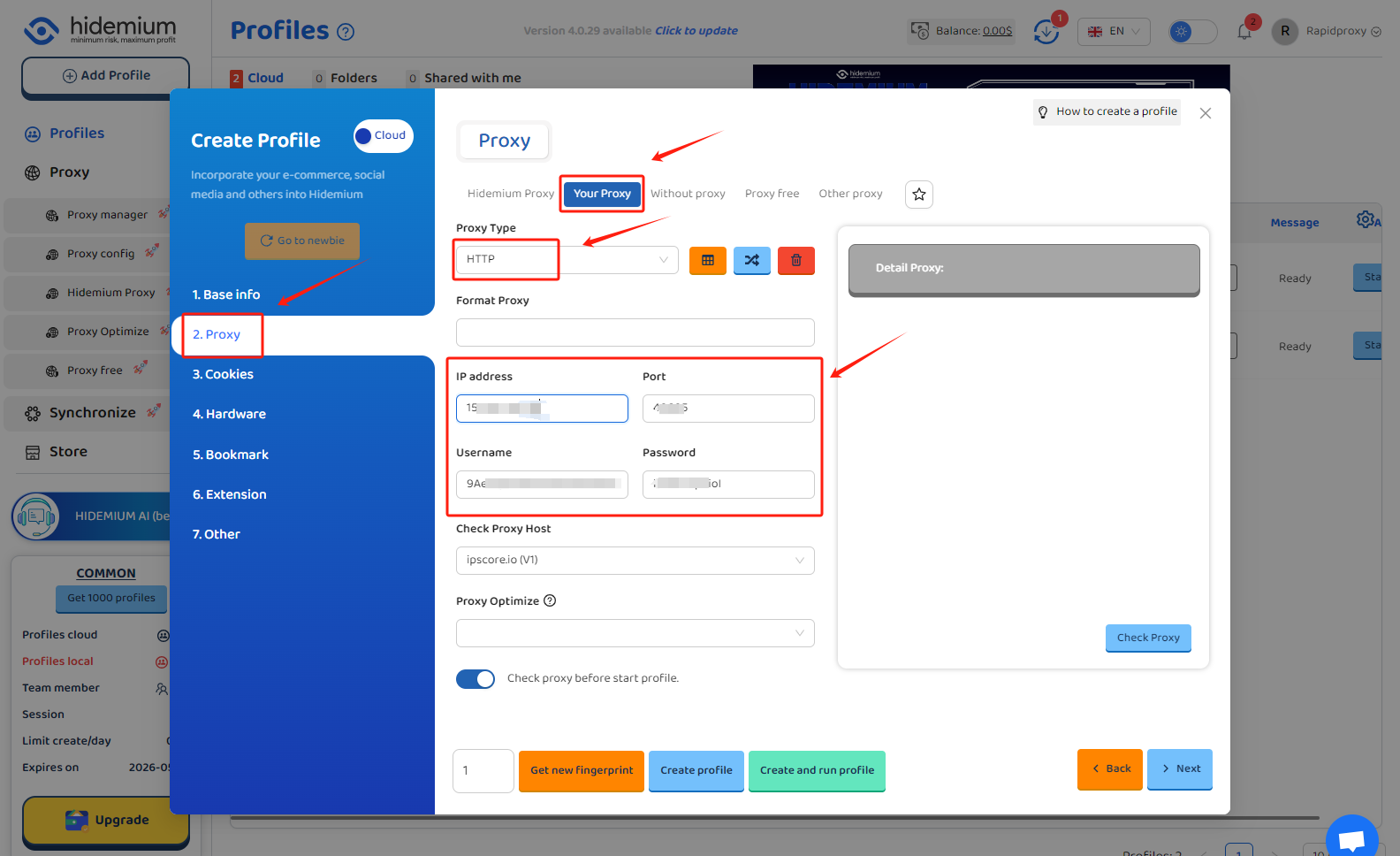
Task: Click the help icon beside Profiles title
Action: coord(346,32)
